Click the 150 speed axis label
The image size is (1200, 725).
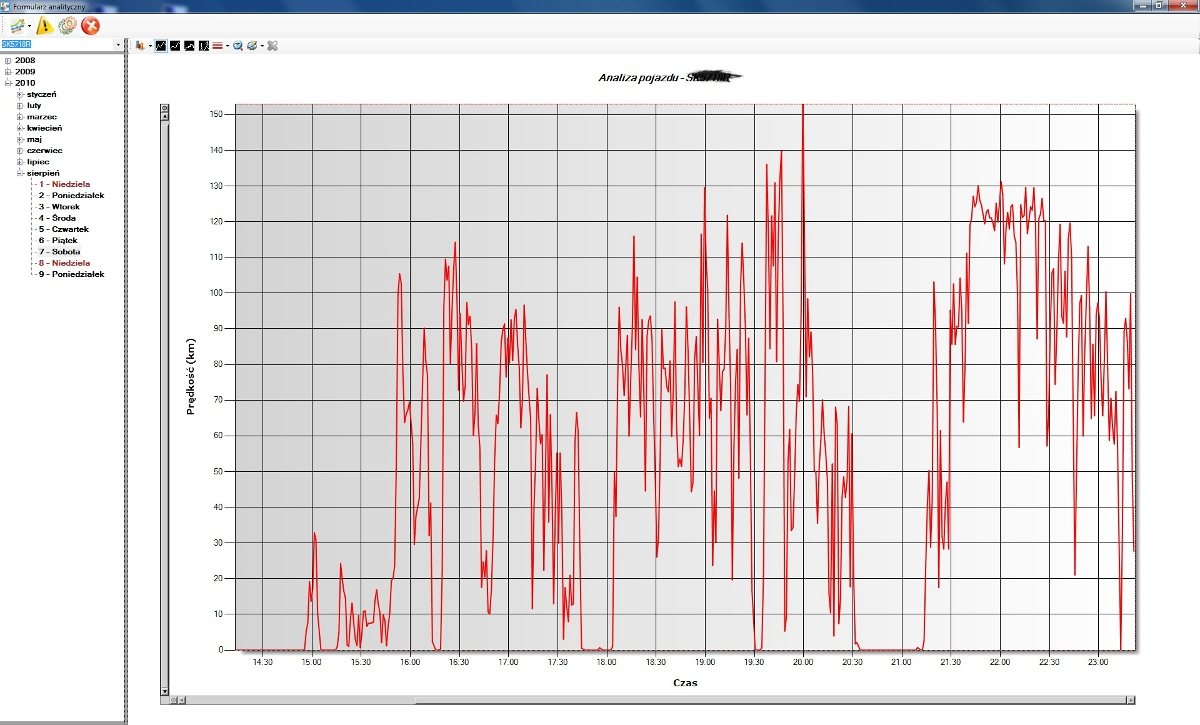[216, 114]
